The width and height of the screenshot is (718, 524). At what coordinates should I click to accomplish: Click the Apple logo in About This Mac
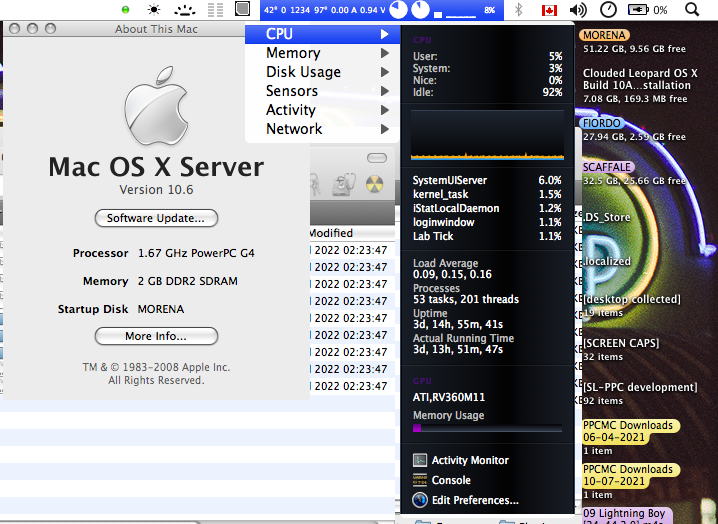click(x=156, y=105)
